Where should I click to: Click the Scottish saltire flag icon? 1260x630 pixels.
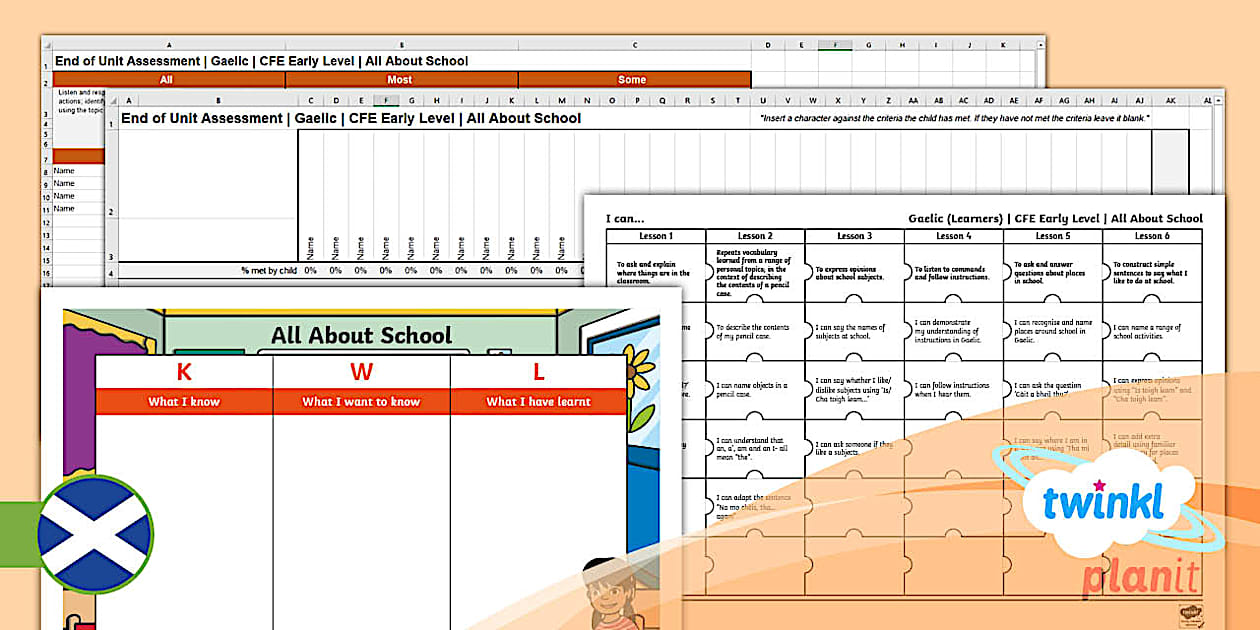coord(94,534)
